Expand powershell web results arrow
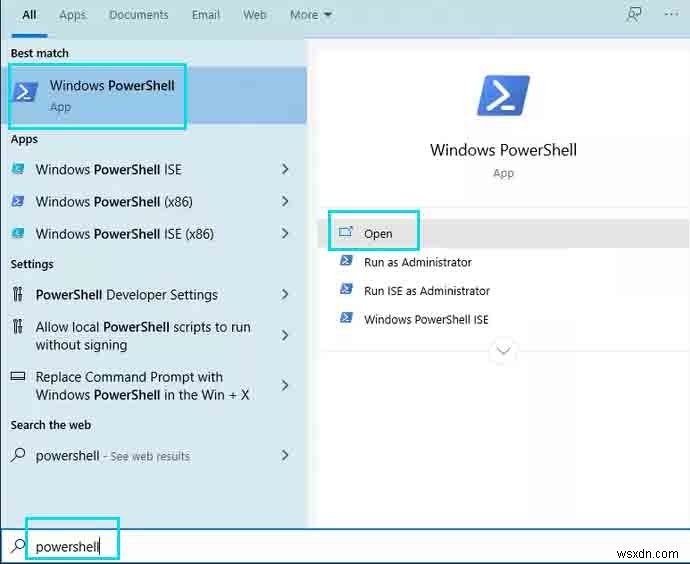The width and height of the screenshot is (690, 564). (285, 455)
